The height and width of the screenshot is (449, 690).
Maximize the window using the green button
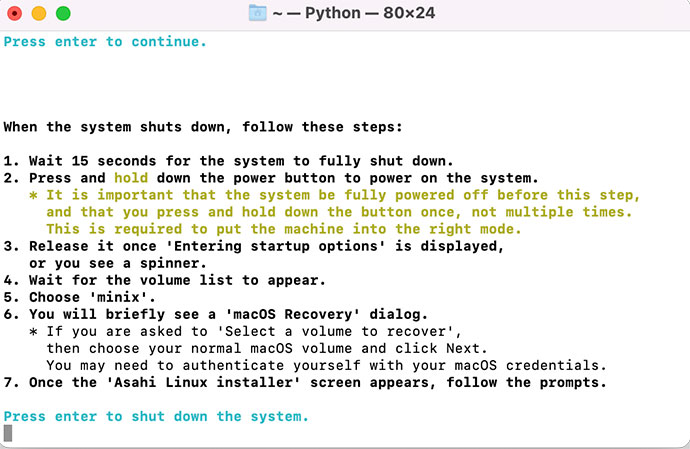pos(62,14)
